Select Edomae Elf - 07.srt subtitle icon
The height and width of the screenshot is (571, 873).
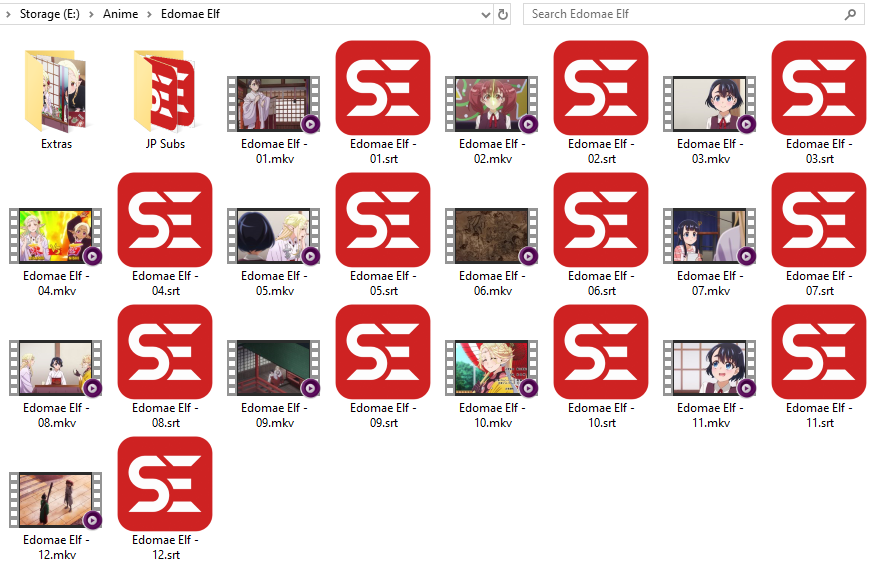pyautogui.click(x=819, y=219)
